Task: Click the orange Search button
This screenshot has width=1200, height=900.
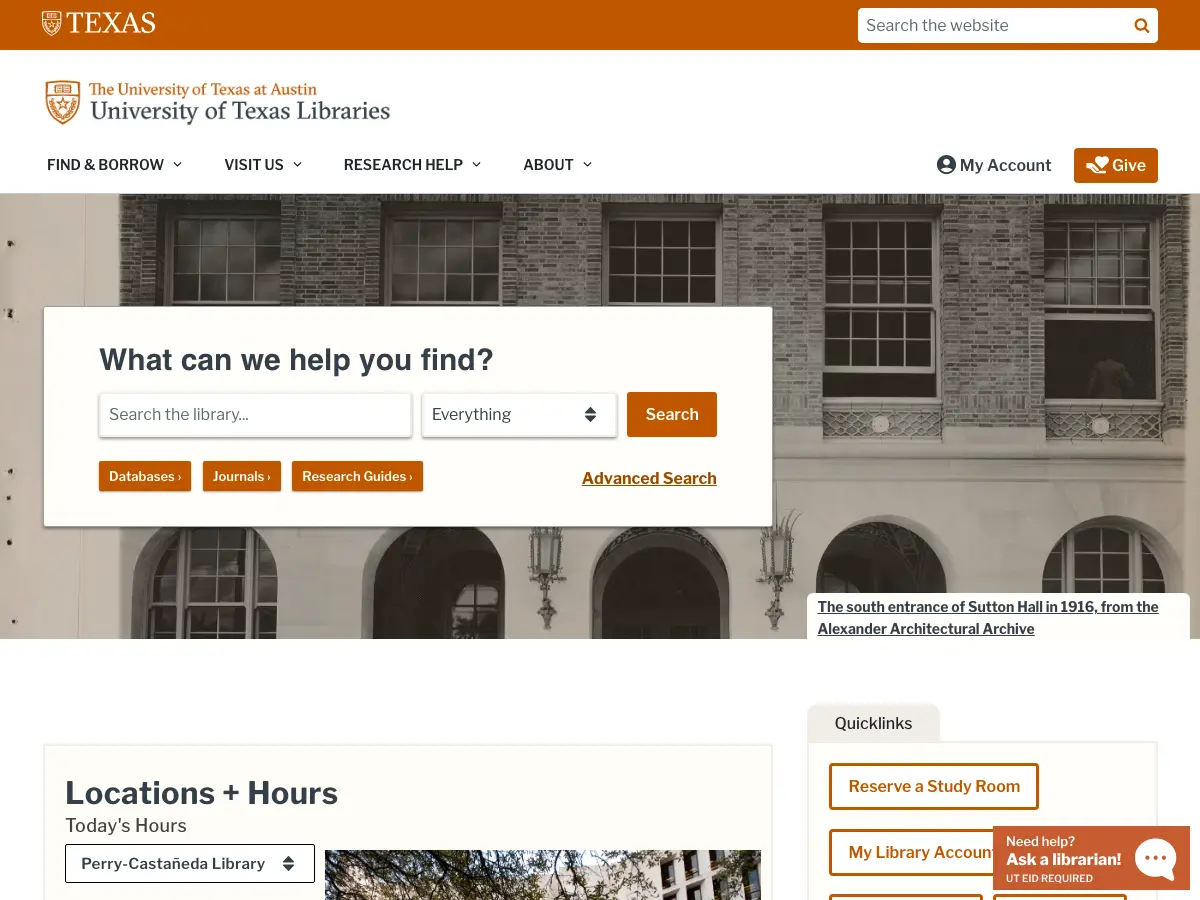Action: click(672, 415)
